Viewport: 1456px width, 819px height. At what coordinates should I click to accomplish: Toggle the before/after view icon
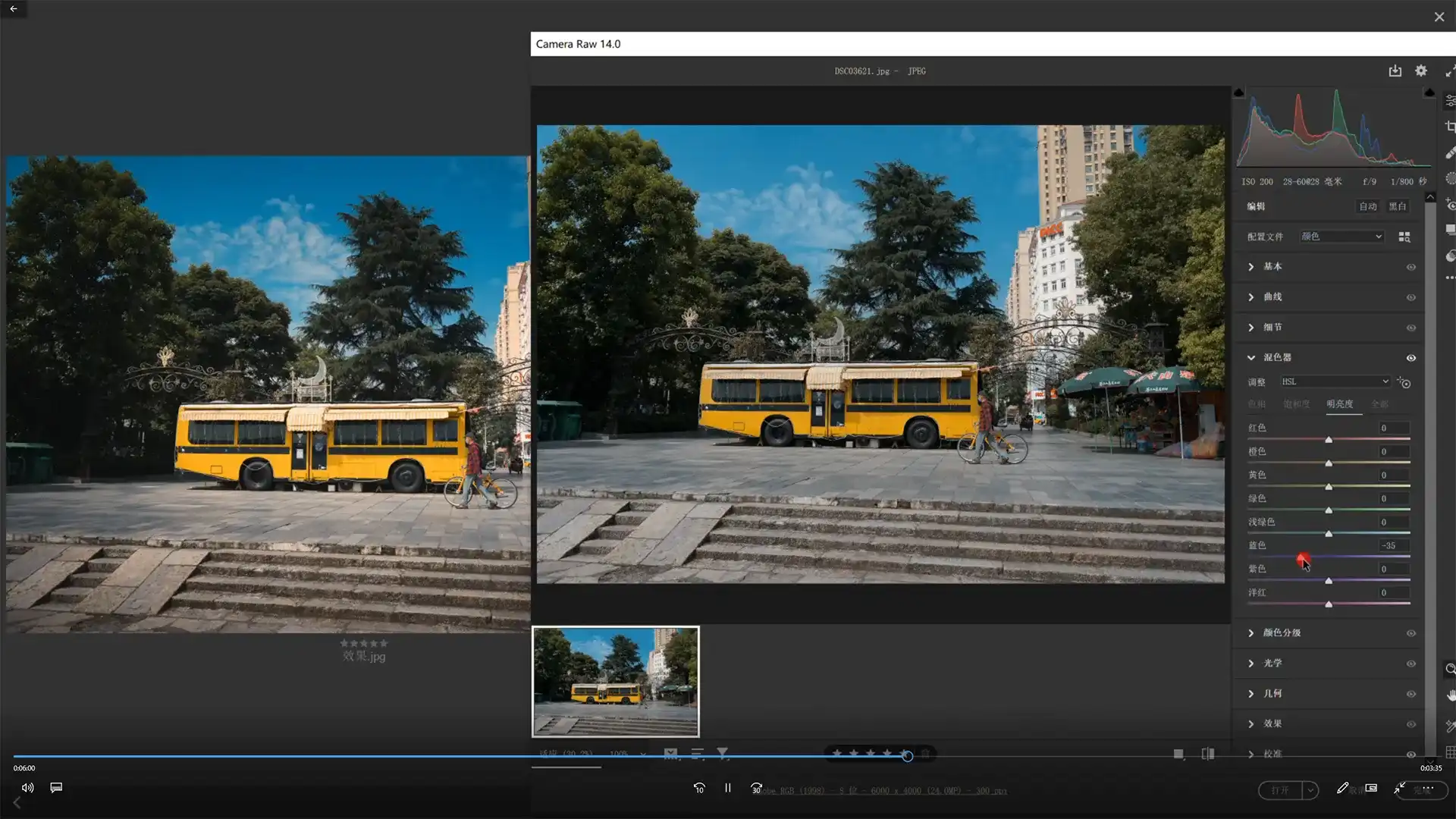coord(1208,754)
